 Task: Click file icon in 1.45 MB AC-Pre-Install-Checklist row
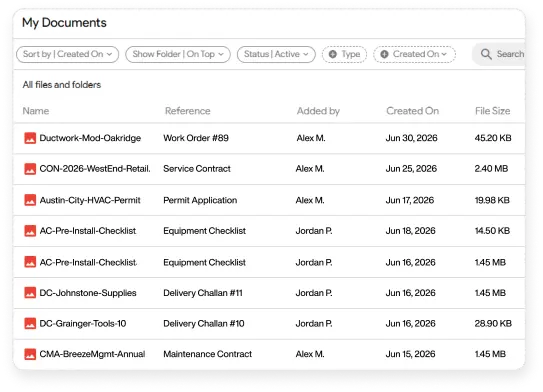pyautogui.click(x=30, y=262)
